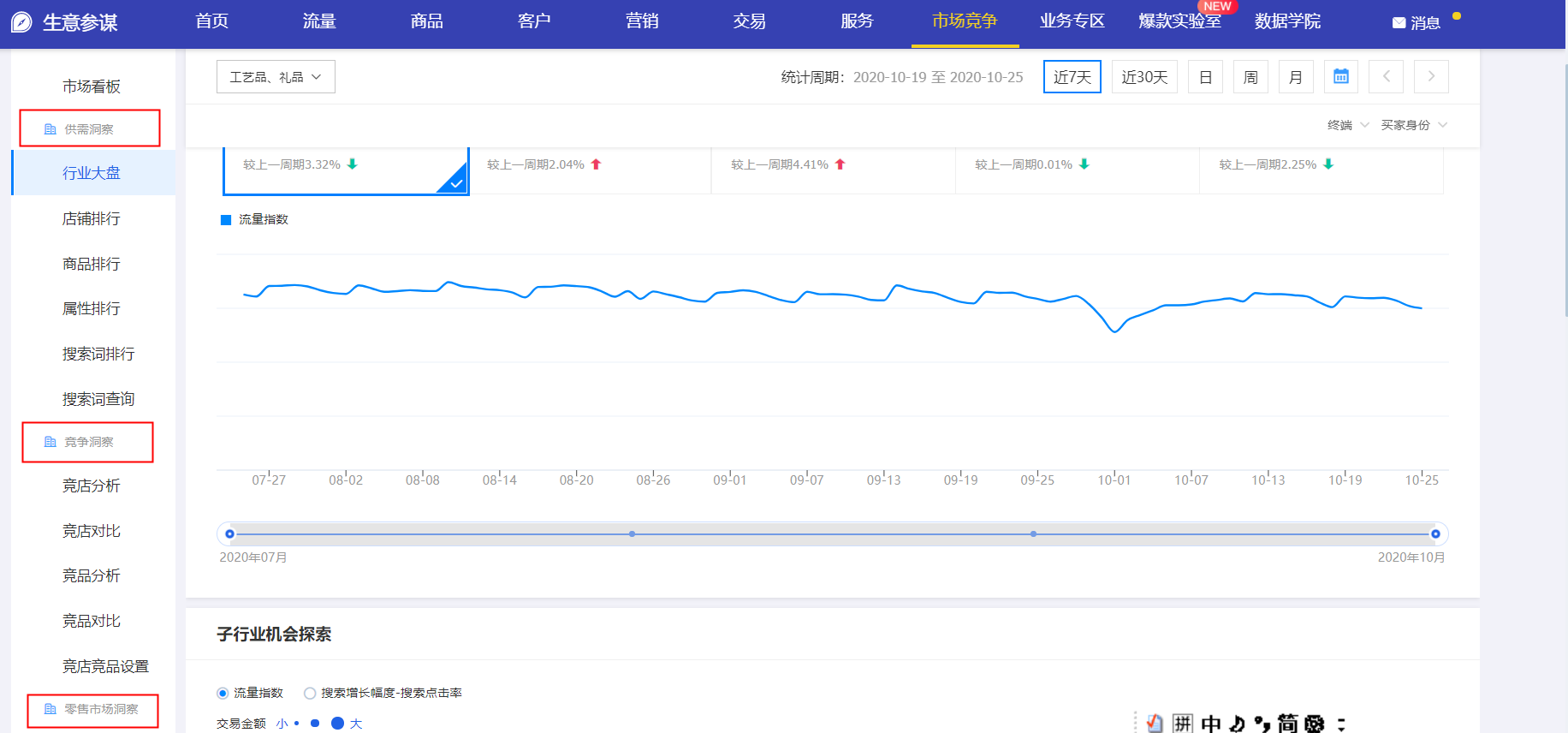This screenshot has width=1568, height=733.
Task: Open 行业大盘 in sidebar
Action: (x=92, y=173)
